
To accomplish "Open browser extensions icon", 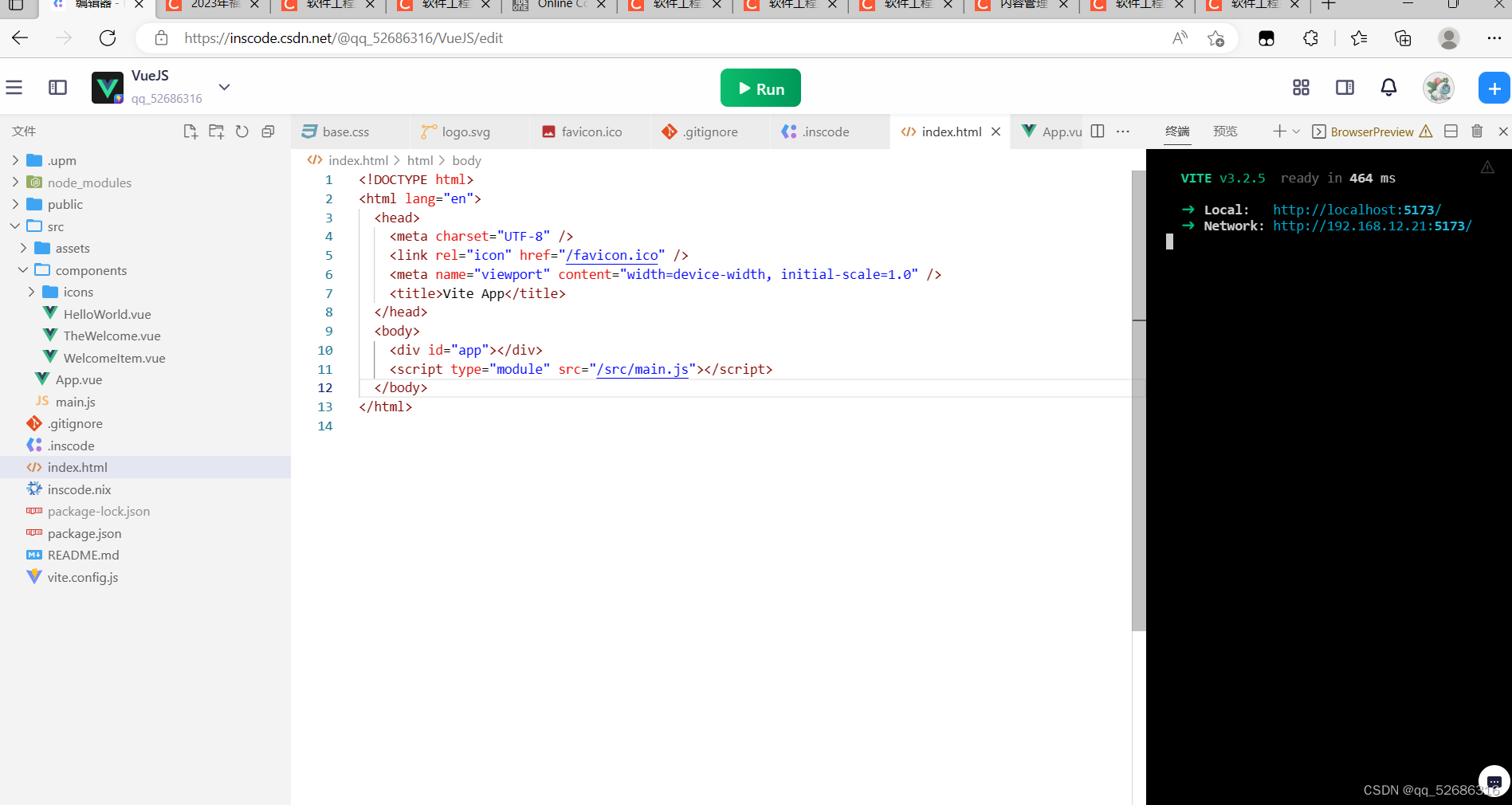I will coord(1310,38).
